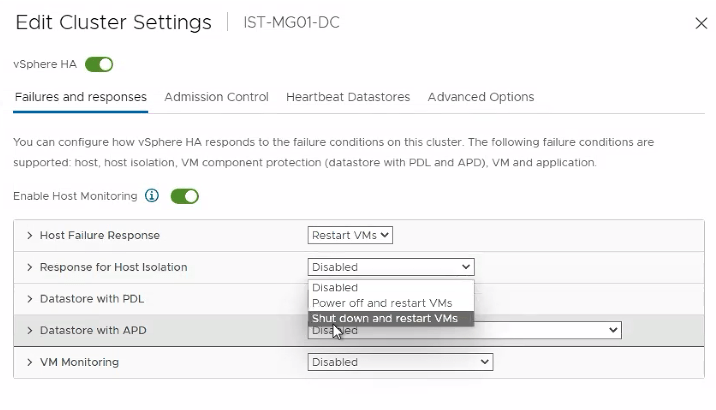Open the Failures and responses tab
This screenshot has width=716, height=410.
tap(80, 97)
